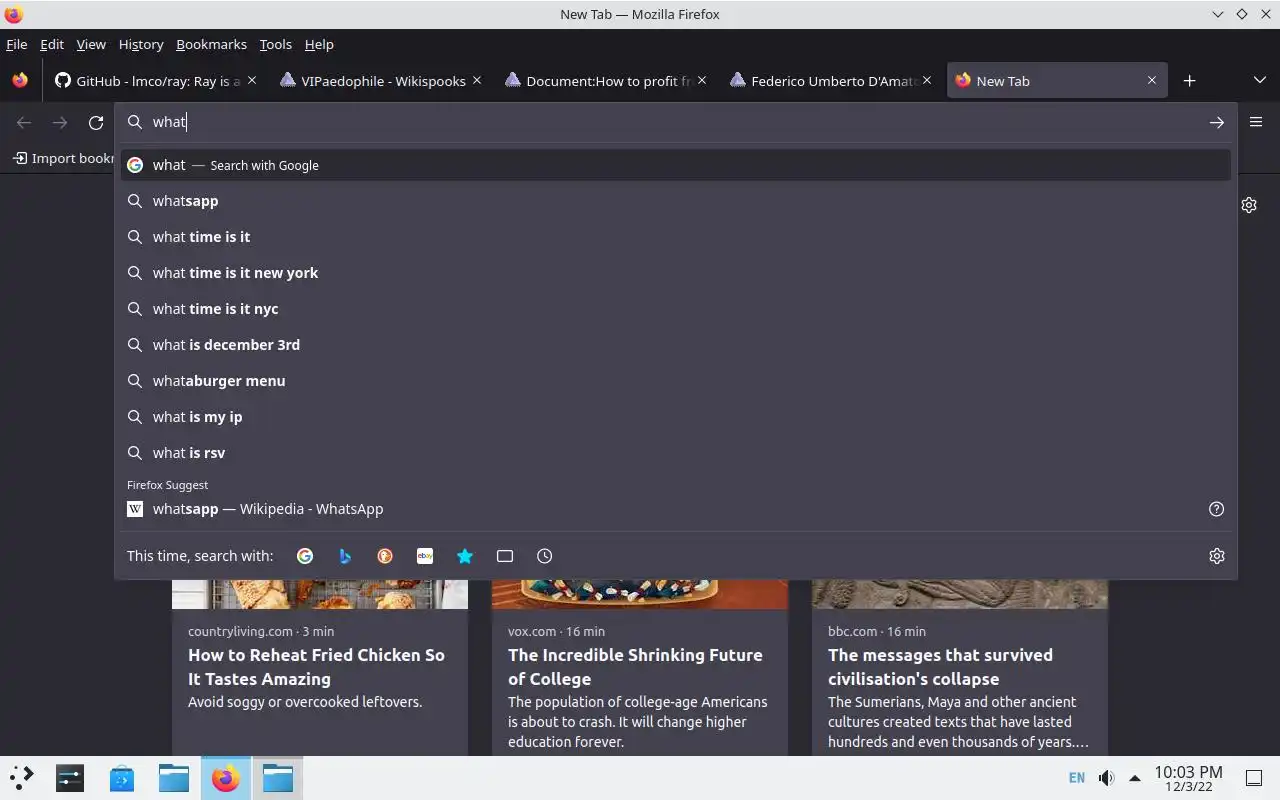Open the History menu
The width and height of the screenshot is (1280, 800).
141,44
